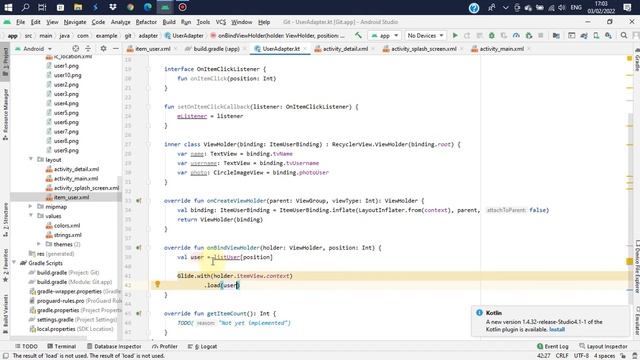Open the No Devices dropdown
Image resolution: width=640 pixels, height=360 pixels.
[425, 36]
